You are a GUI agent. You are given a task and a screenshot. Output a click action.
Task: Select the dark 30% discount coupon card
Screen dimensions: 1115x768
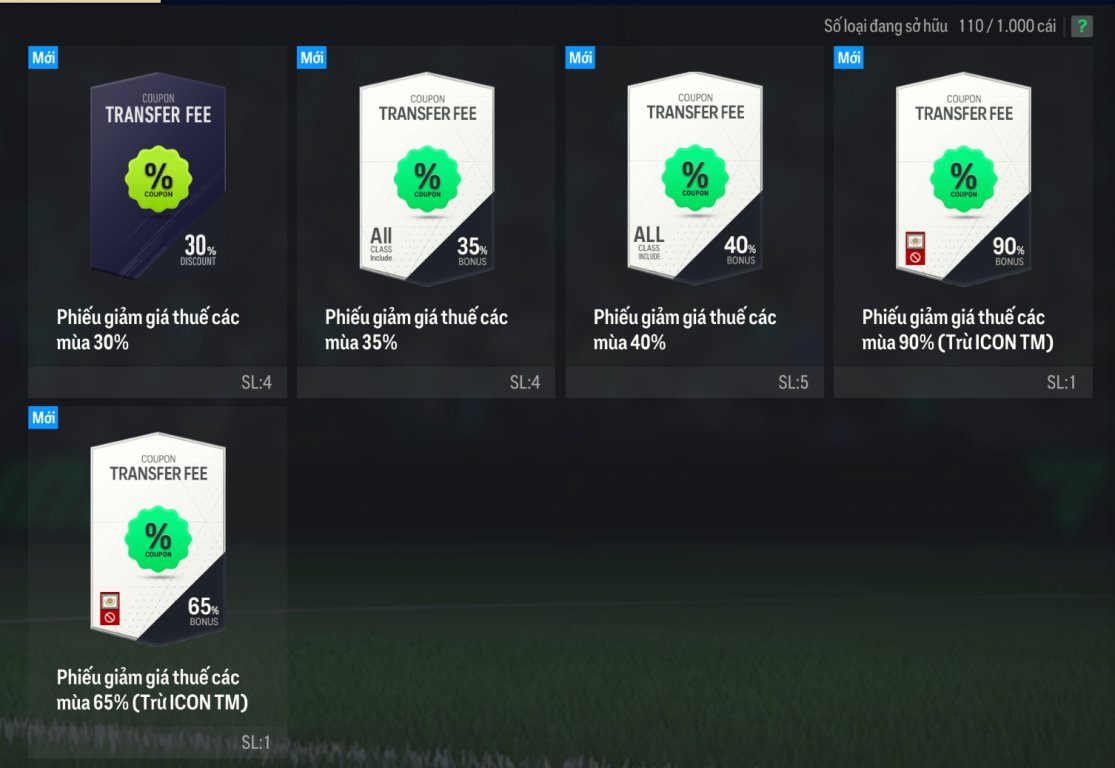click(x=158, y=176)
